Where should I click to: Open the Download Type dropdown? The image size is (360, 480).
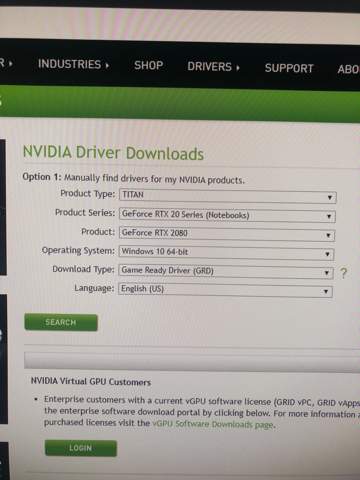(226, 271)
